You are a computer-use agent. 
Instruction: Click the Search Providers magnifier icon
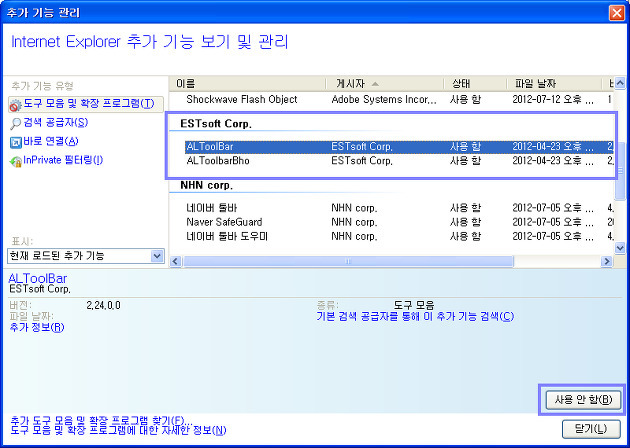tap(15, 123)
